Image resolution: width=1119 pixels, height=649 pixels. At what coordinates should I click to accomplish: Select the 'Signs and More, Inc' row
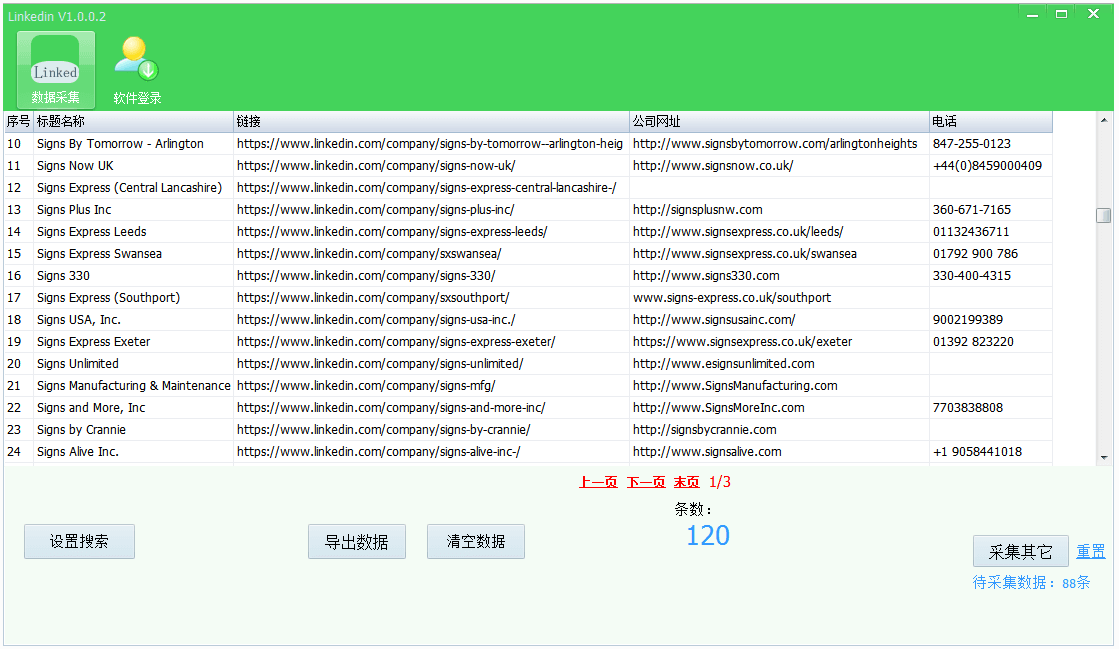pos(528,408)
